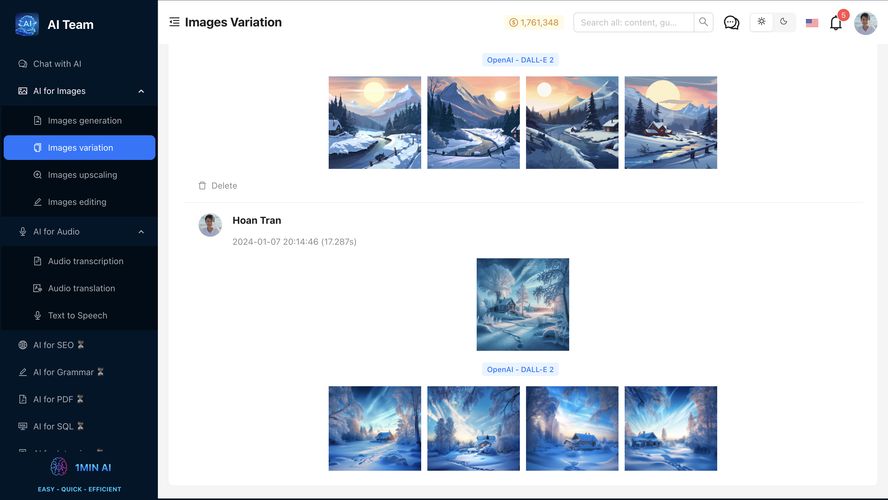This screenshot has width=888, height=500.
Task: Click the sidebar collapse icon beside Images Variation
Action: pyautogui.click(x=174, y=22)
